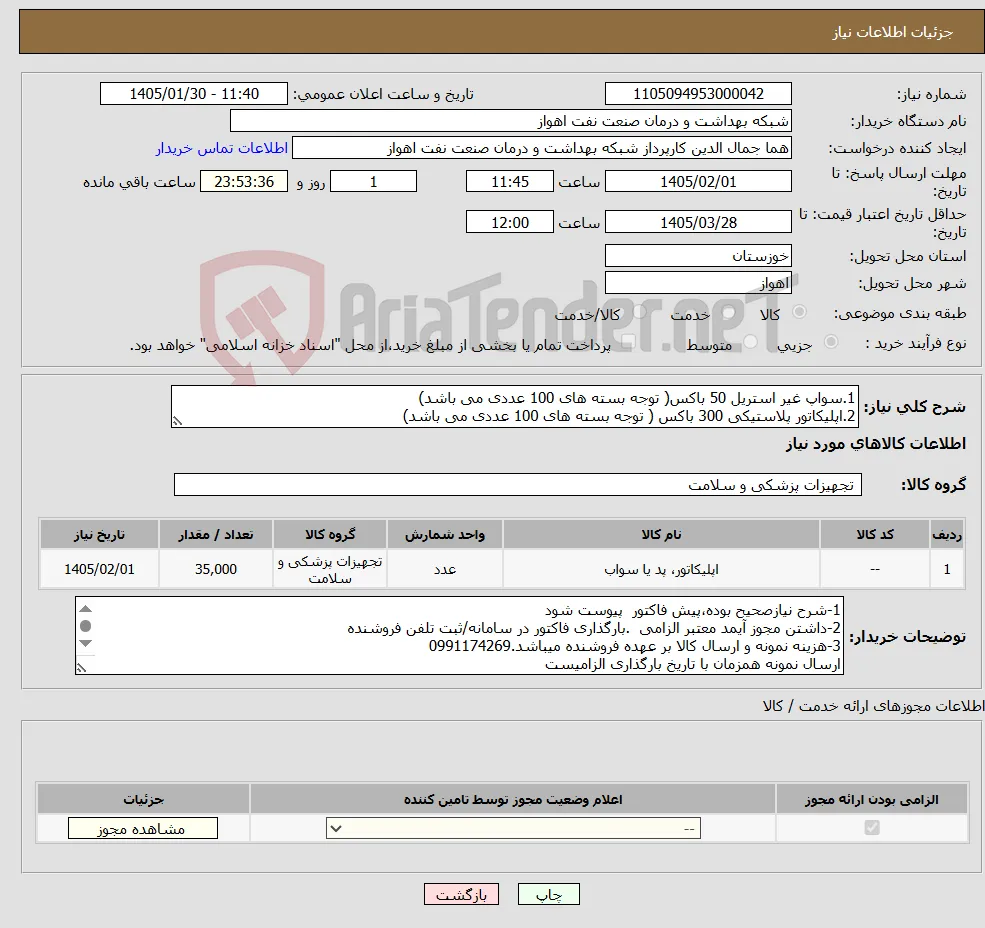Click the واحد شمارش column header
The image size is (985, 928).
click(445, 535)
